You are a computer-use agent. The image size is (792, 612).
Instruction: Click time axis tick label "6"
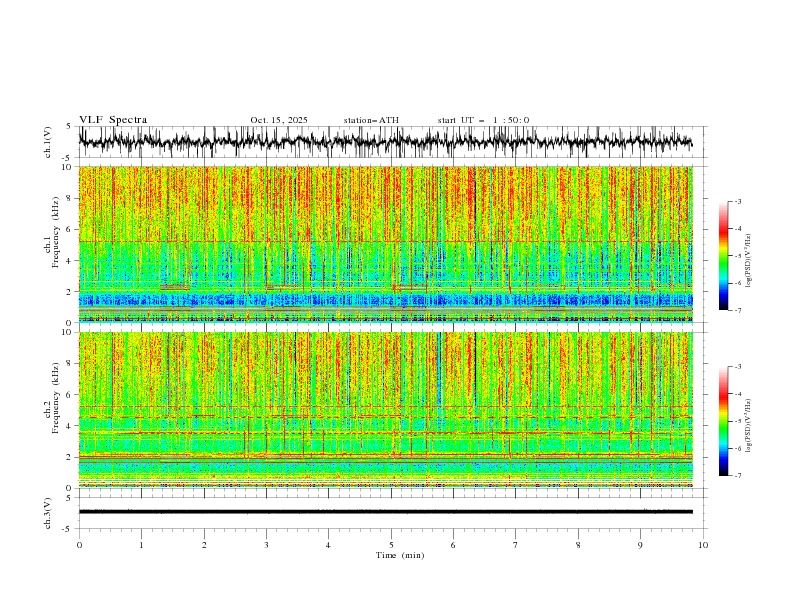453,545
